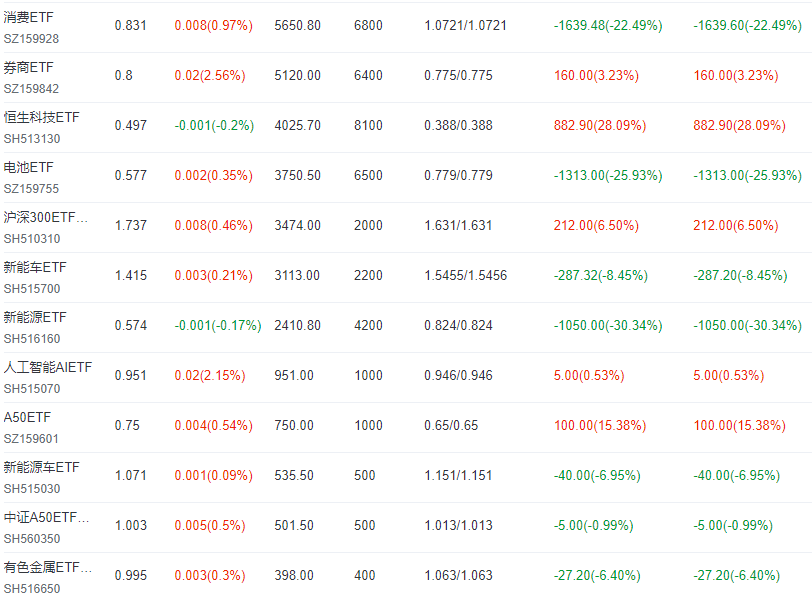This screenshot has width=812, height=602.
Task: Select the SH515030 code
Action: click(32, 489)
